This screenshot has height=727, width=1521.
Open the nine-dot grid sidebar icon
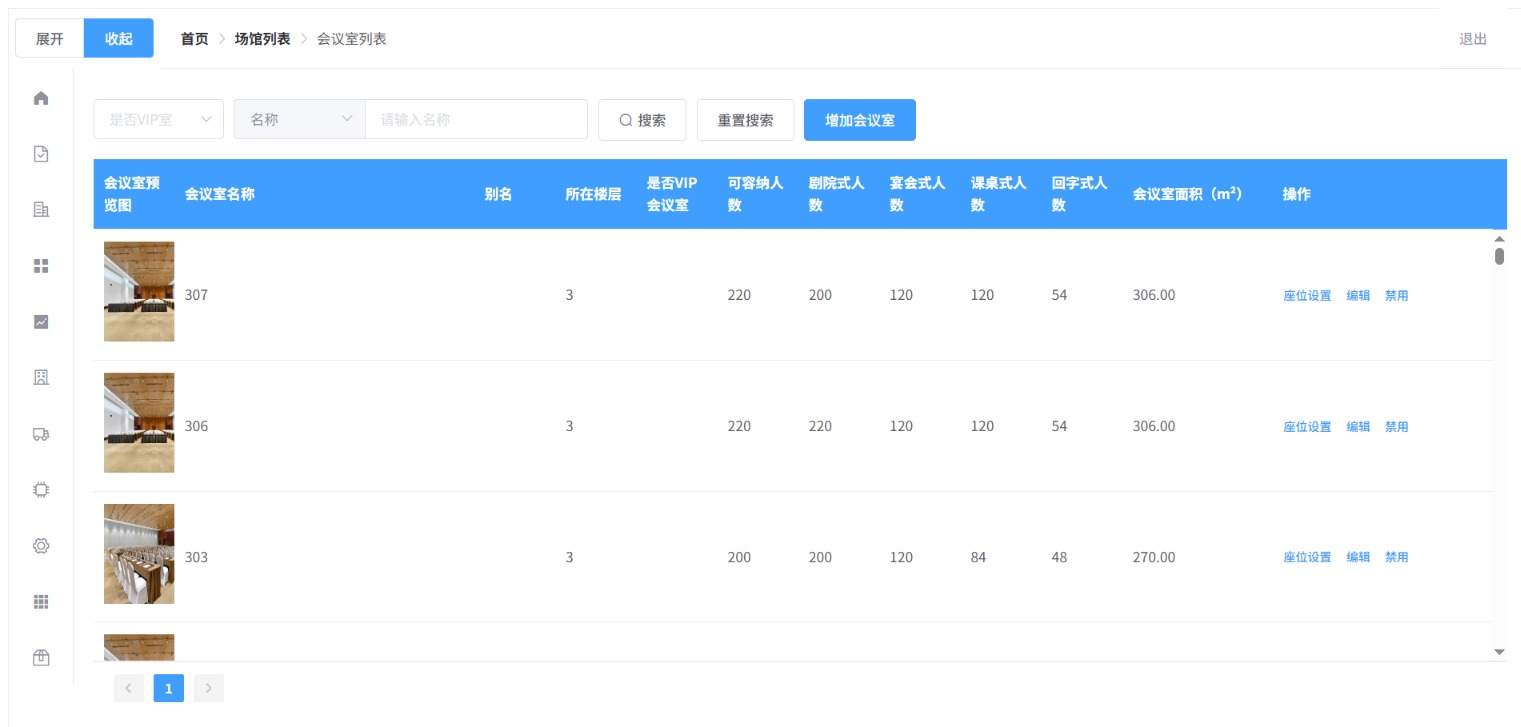point(41,602)
